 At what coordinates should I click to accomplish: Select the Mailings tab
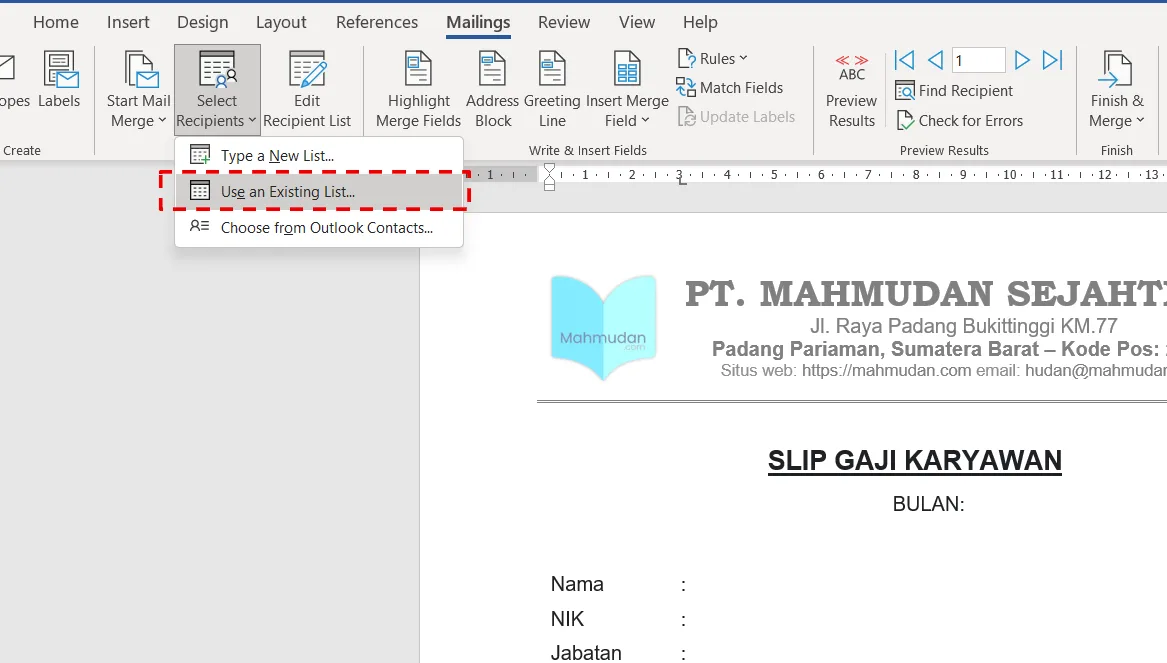click(x=479, y=22)
